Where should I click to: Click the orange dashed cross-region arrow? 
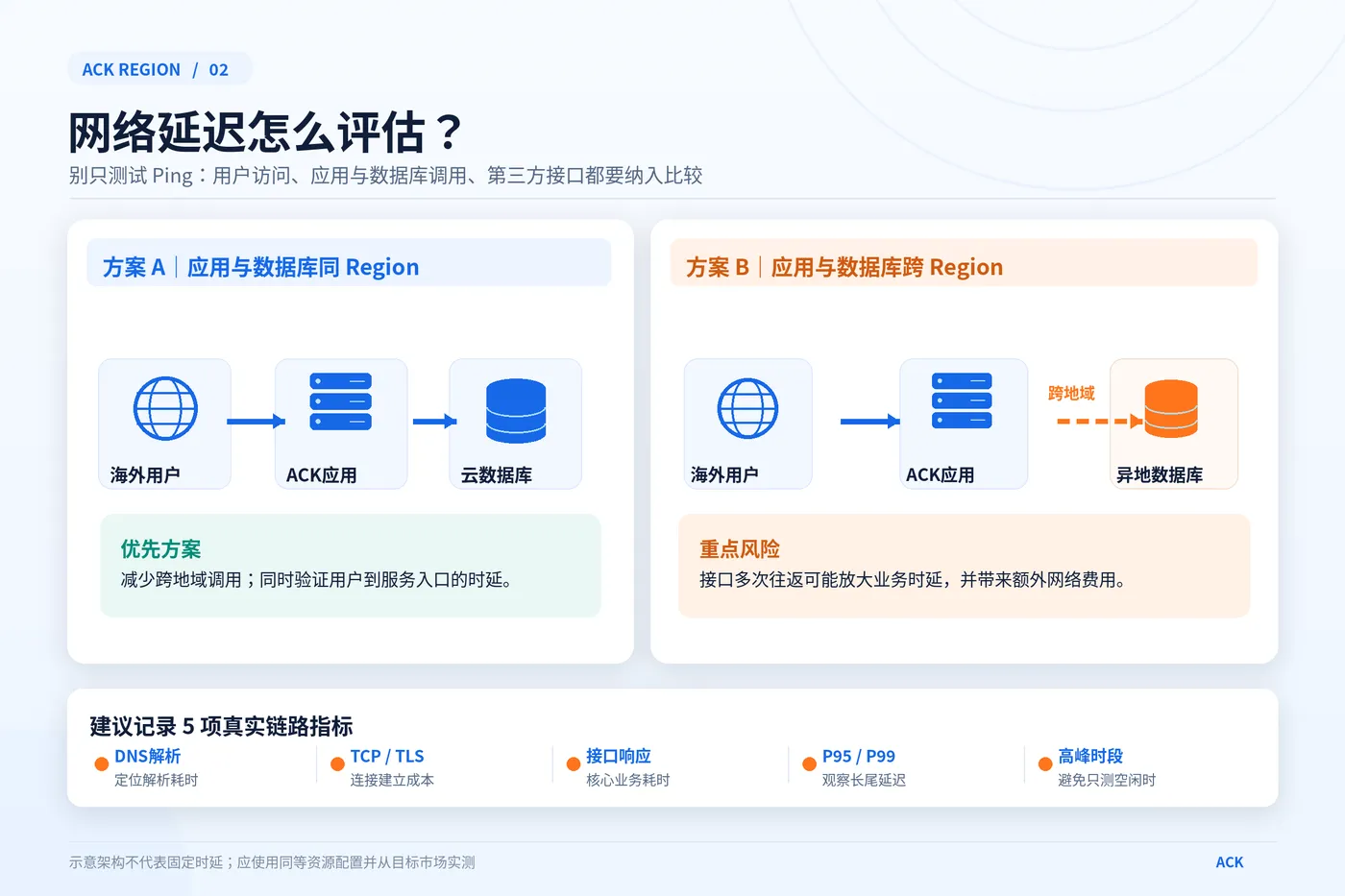[1099, 421]
